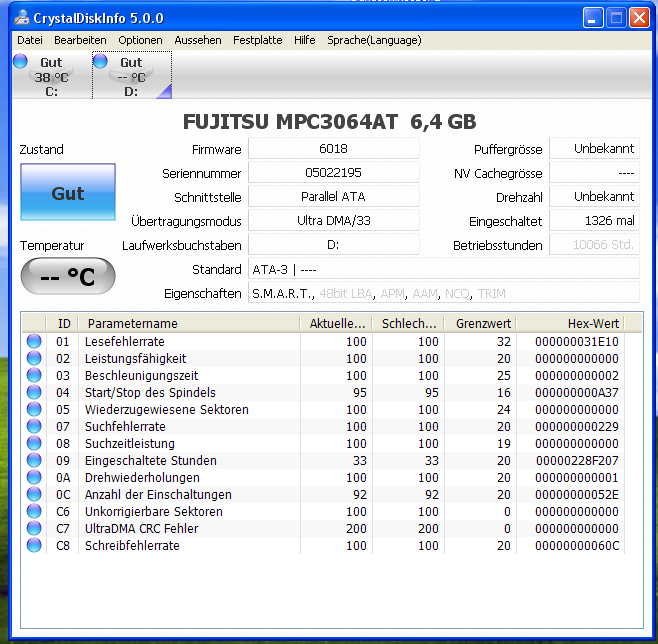Open the Sprache(Language) menu
Viewport: 658px width, 644px height.
[x=374, y=40]
